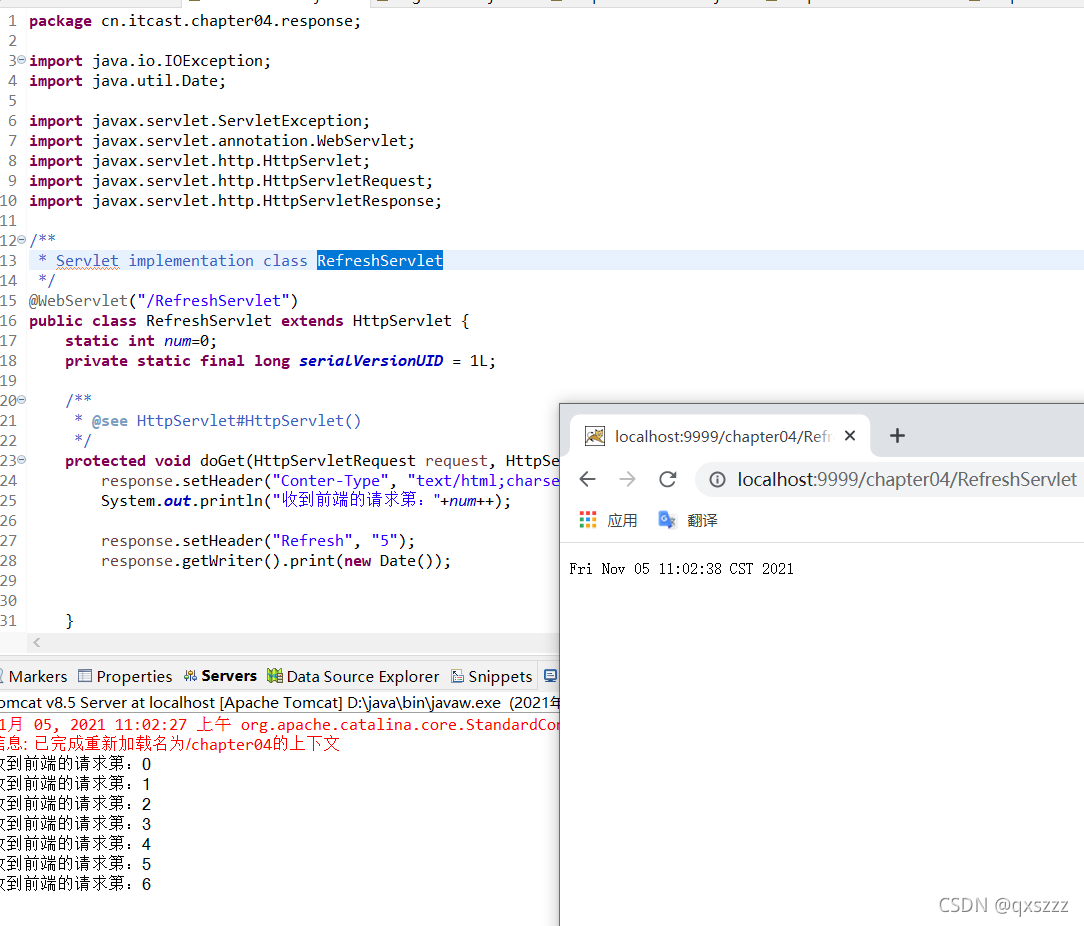Click serialVersionUID on line 18
1084x926 pixels.
[371, 361]
